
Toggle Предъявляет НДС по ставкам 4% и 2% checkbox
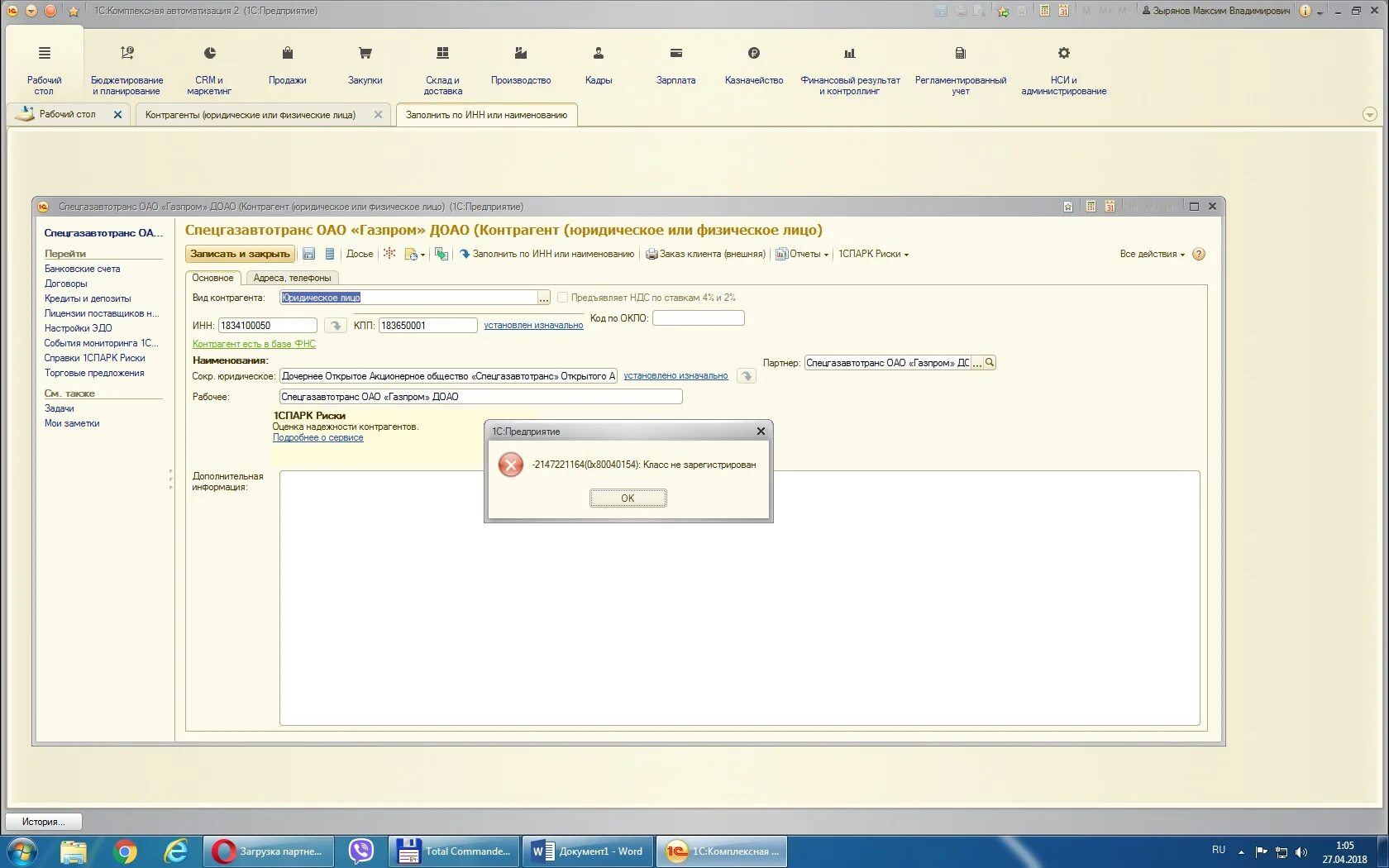coord(562,297)
